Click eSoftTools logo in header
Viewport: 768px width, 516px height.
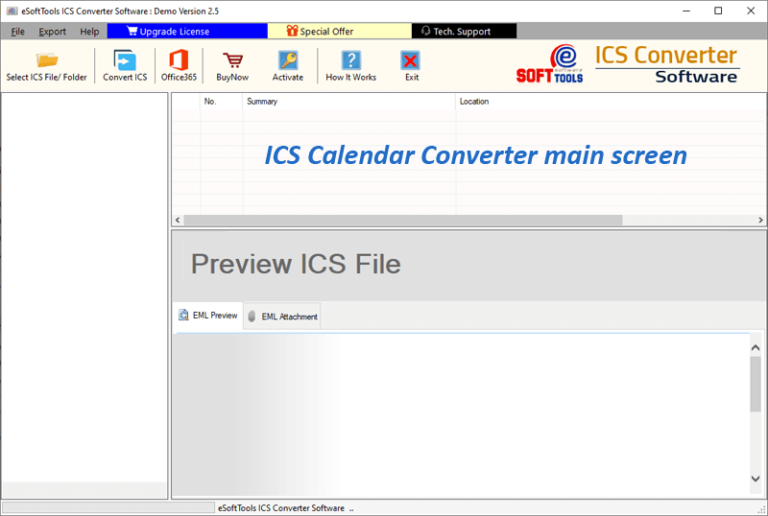[550, 64]
